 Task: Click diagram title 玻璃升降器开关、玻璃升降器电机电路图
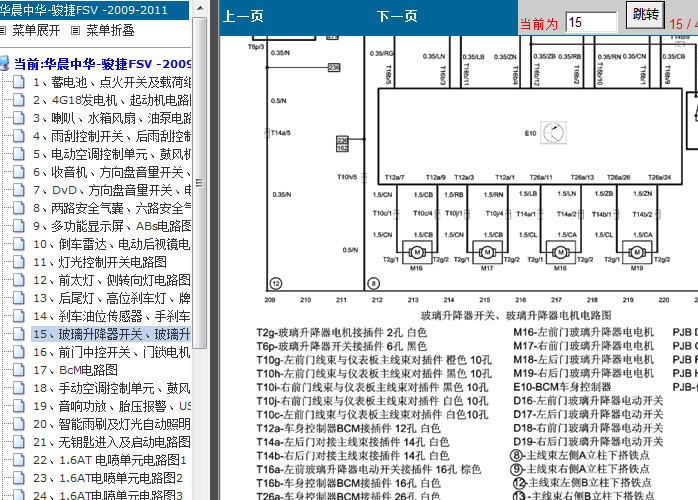516,316
